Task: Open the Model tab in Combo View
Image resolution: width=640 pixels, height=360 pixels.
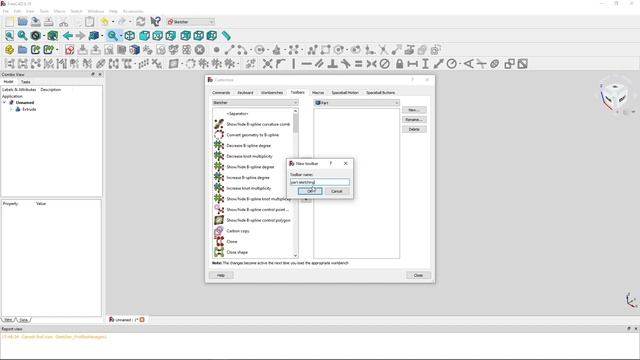Action: [9, 82]
